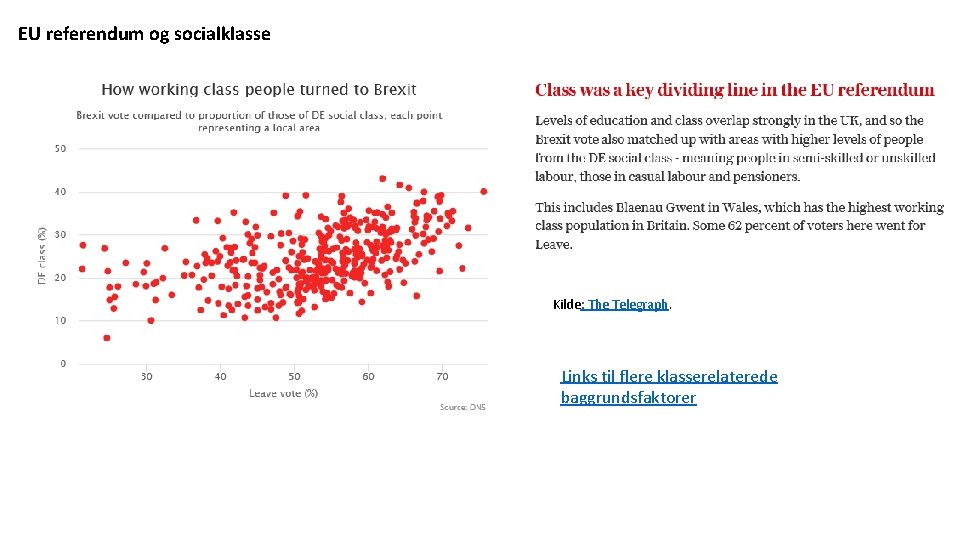
Task: Click the paragraph mentioning Blaenau Gwent in Wales
Action: [x=739, y=225]
